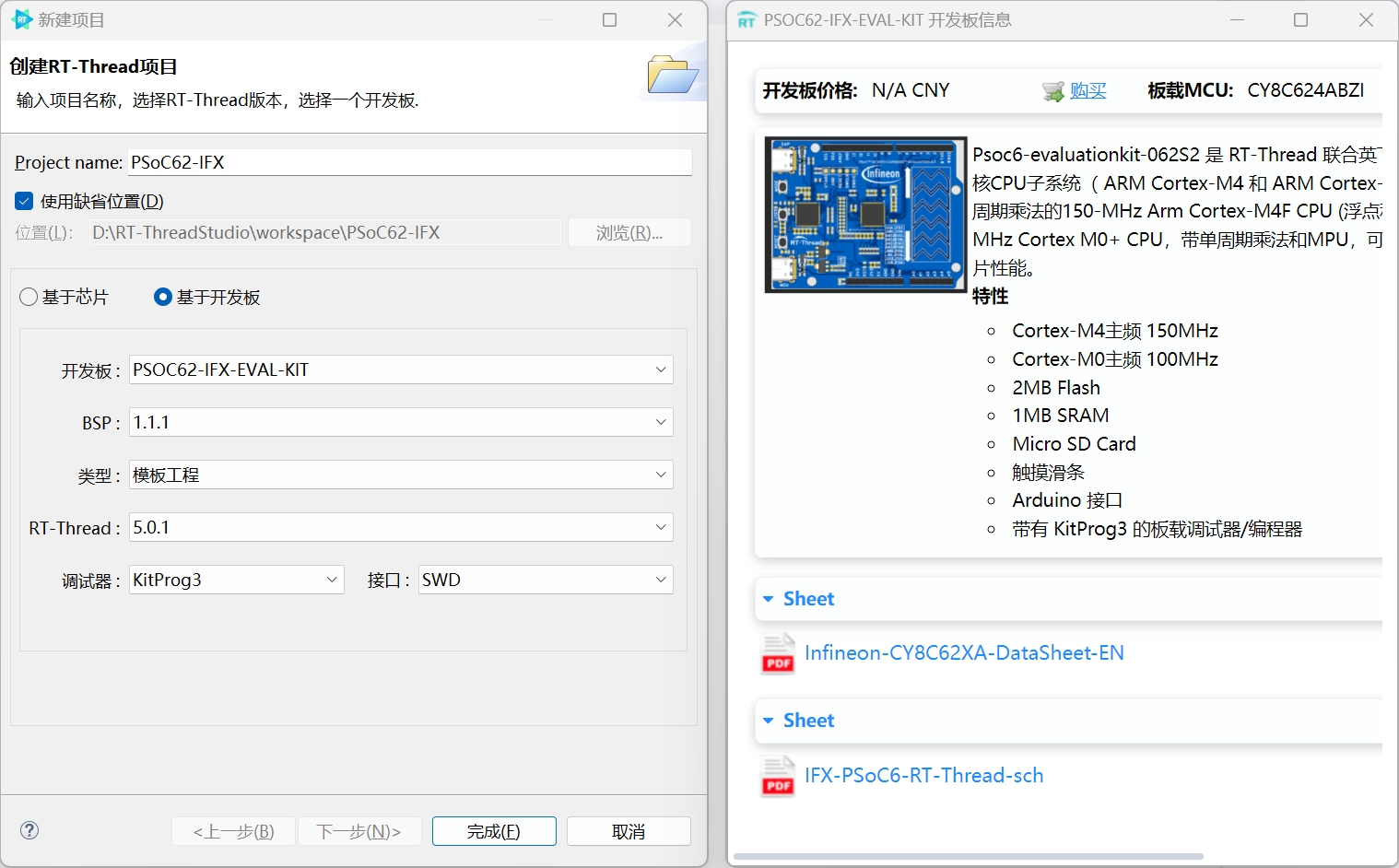This screenshot has width=1399, height=868.
Task: Toggle the 使用缺省位置 checkbox
Action: coord(24,201)
